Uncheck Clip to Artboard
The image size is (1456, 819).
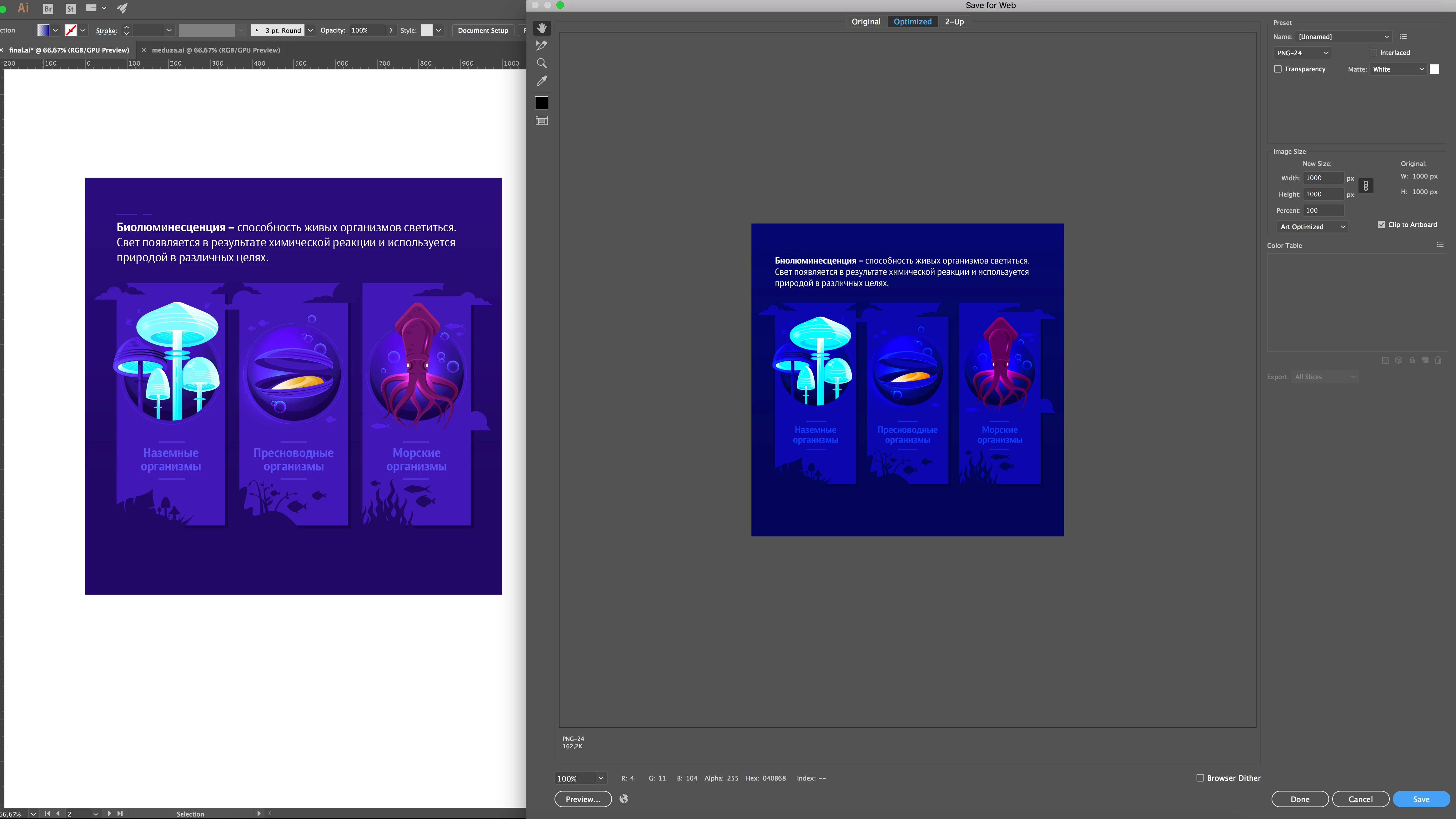(1381, 224)
